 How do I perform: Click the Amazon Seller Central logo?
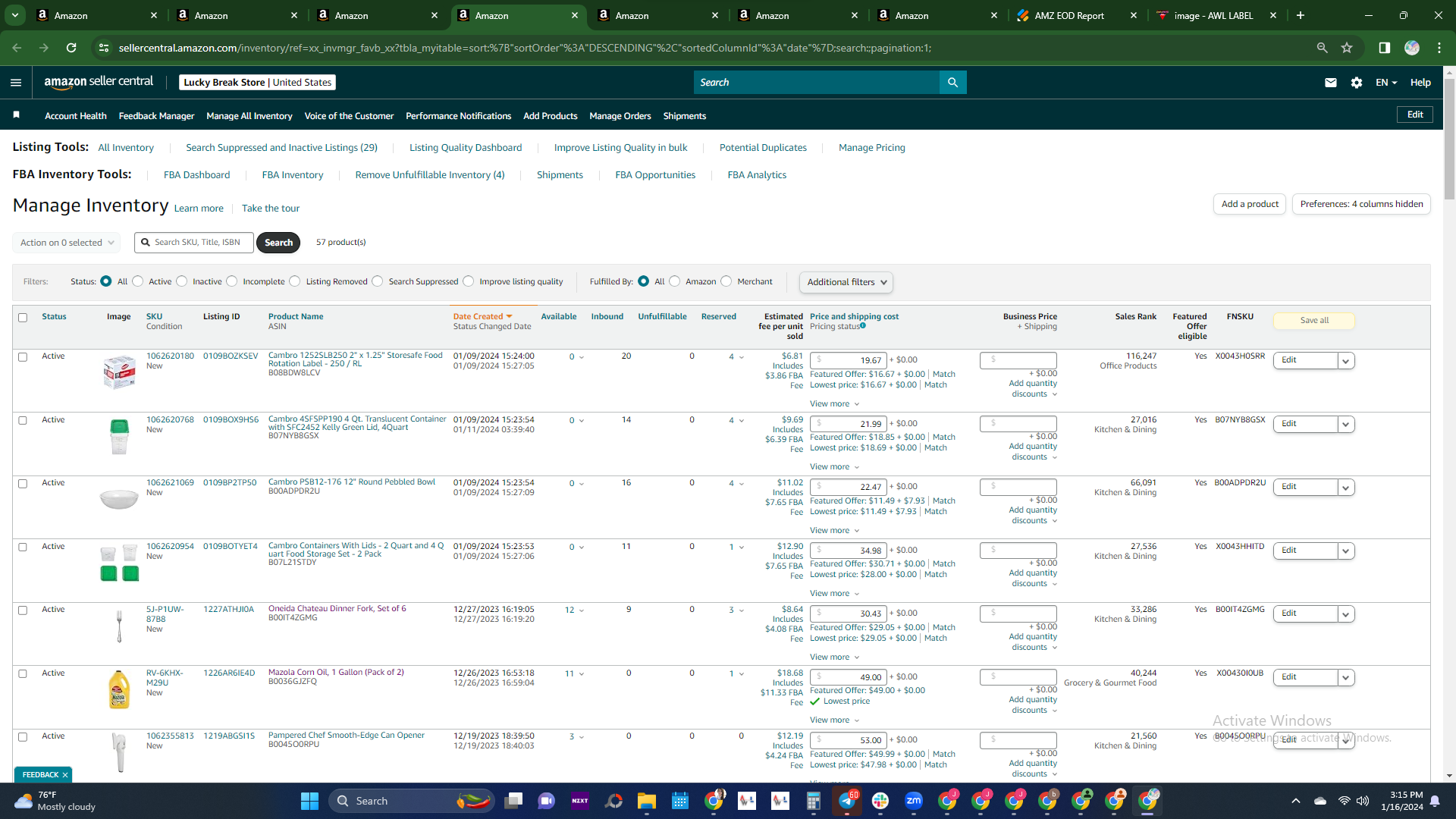pyautogui.click(x=99, y=82)
